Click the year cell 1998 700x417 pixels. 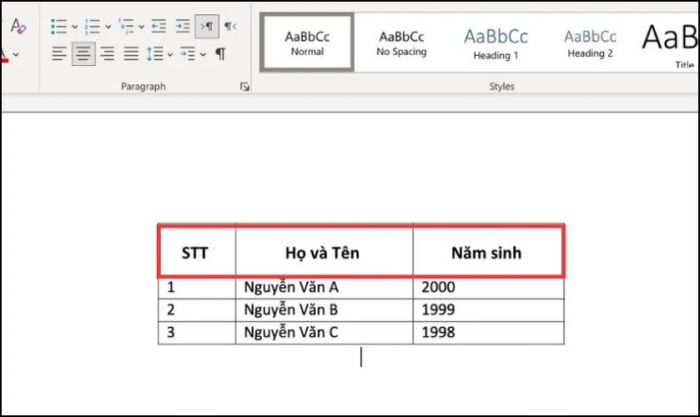tap(488, 333)
